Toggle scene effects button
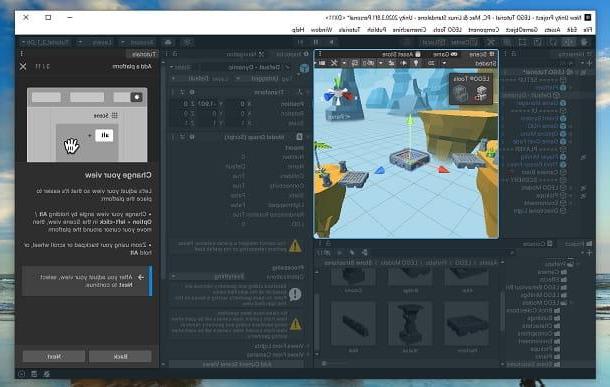Image resolution: width=610 pixels, height=387 pixels. point(391,63)
